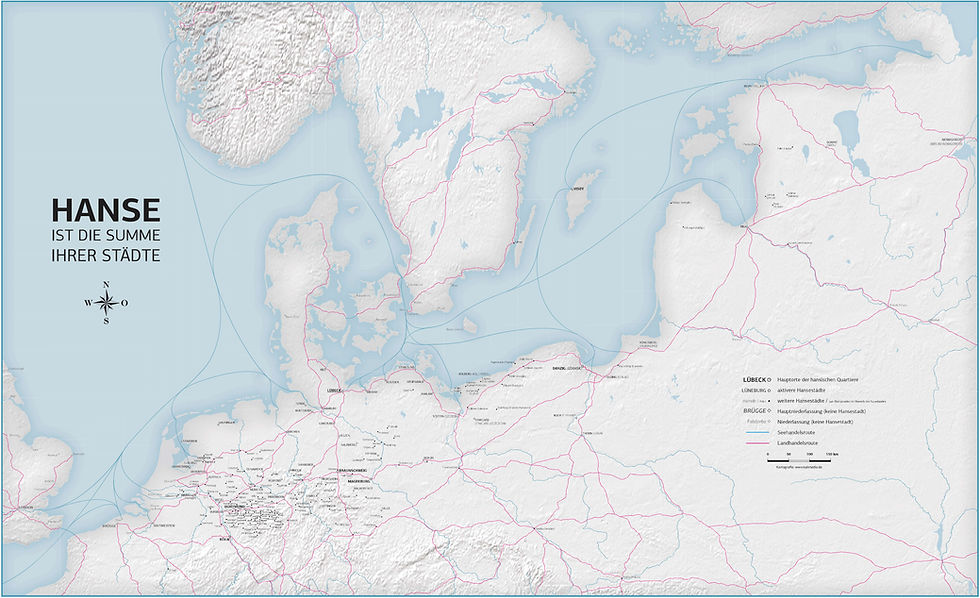Click the compass rose star symbol
The image size is (980, 598).
(107, 304)
